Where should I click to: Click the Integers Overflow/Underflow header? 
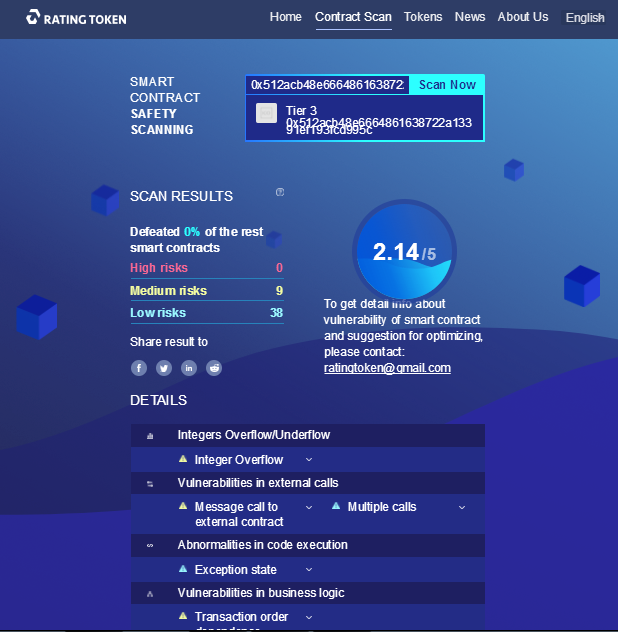coord(308,435)
